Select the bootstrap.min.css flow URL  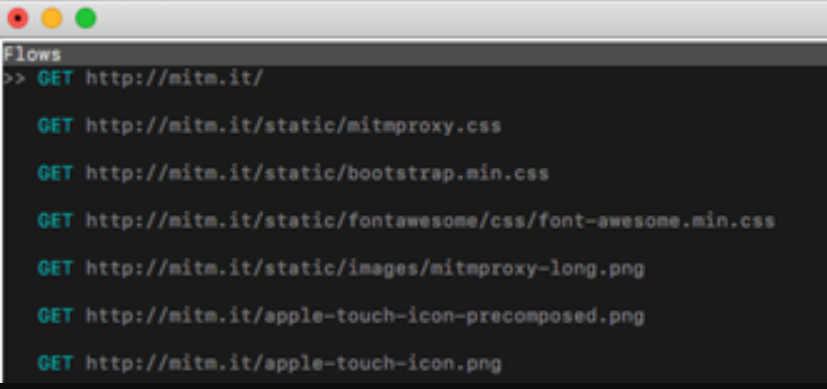click(318, 173)
